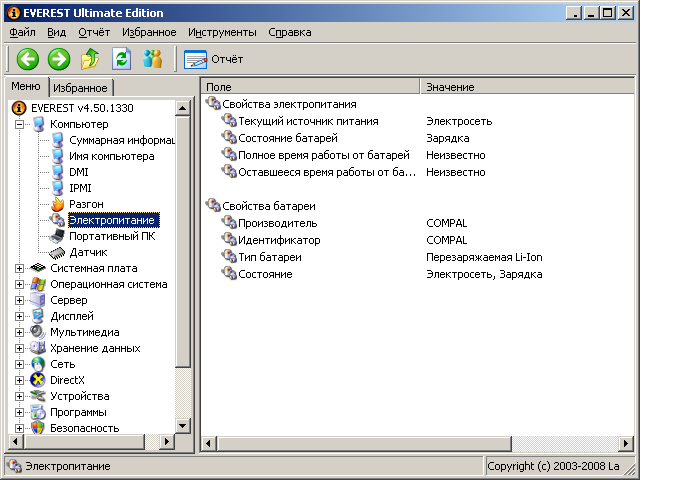
Task: Click the Электропитание icon in the tree
Action: coord(57,220)
